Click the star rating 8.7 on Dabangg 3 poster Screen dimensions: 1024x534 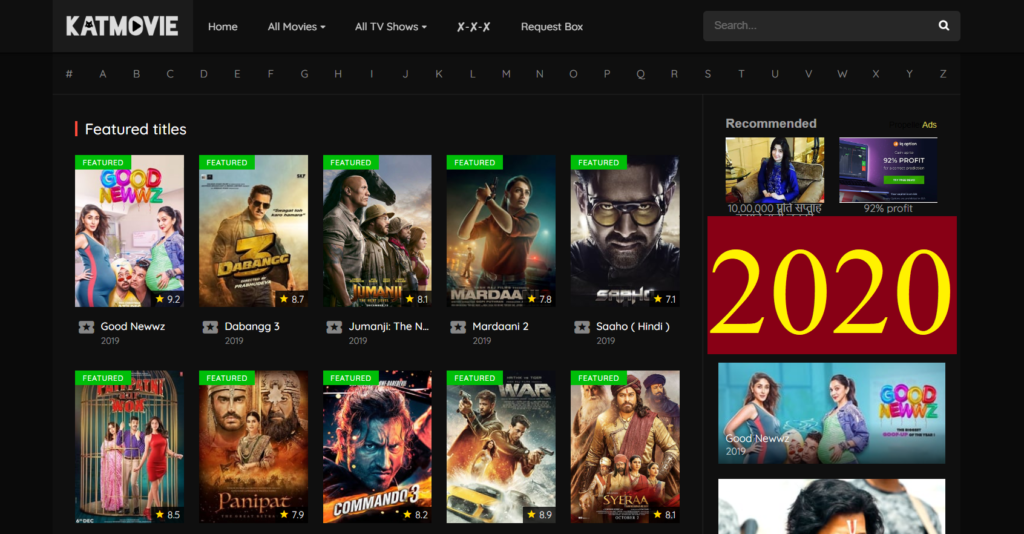(x=292, y=299)
